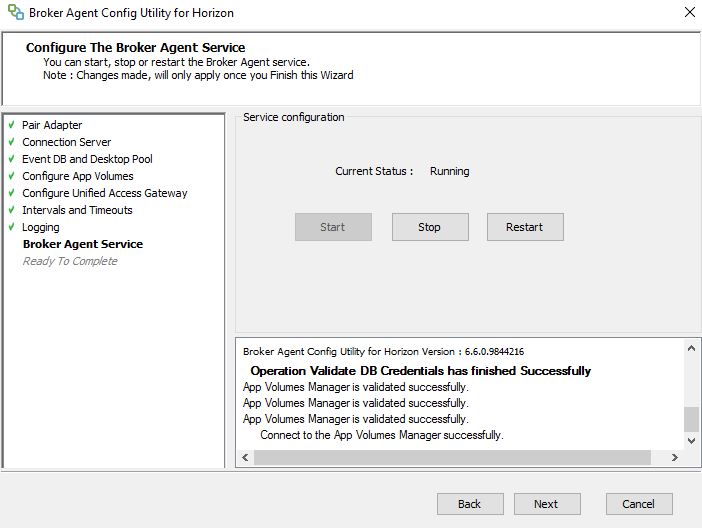Viewport: 702px width, 528px height.
Task: Click the checkmark beside Intervals and Timeouts
Action: [x=12, y=210]
